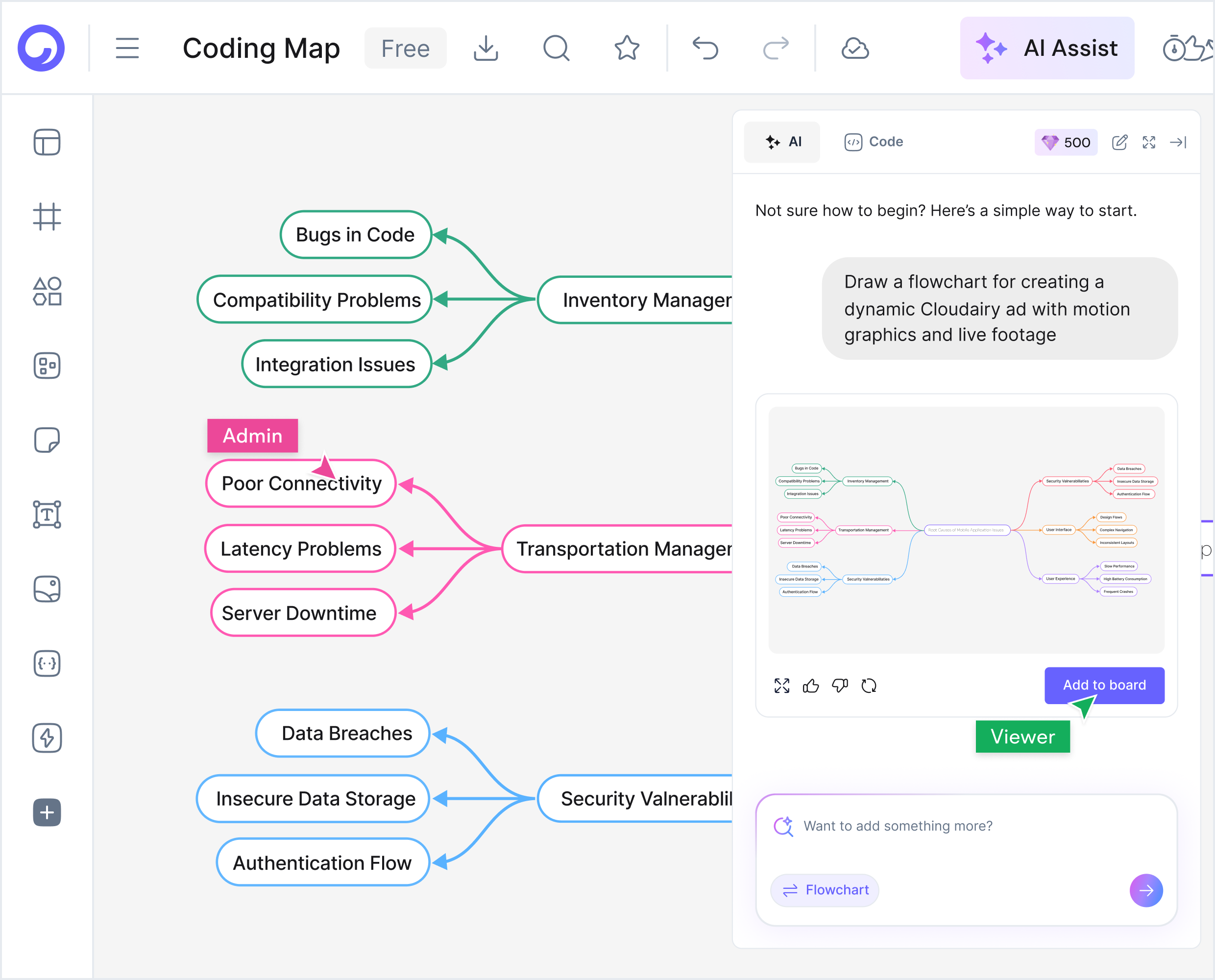Switch to the Code tab

click(x=874, y=142)
